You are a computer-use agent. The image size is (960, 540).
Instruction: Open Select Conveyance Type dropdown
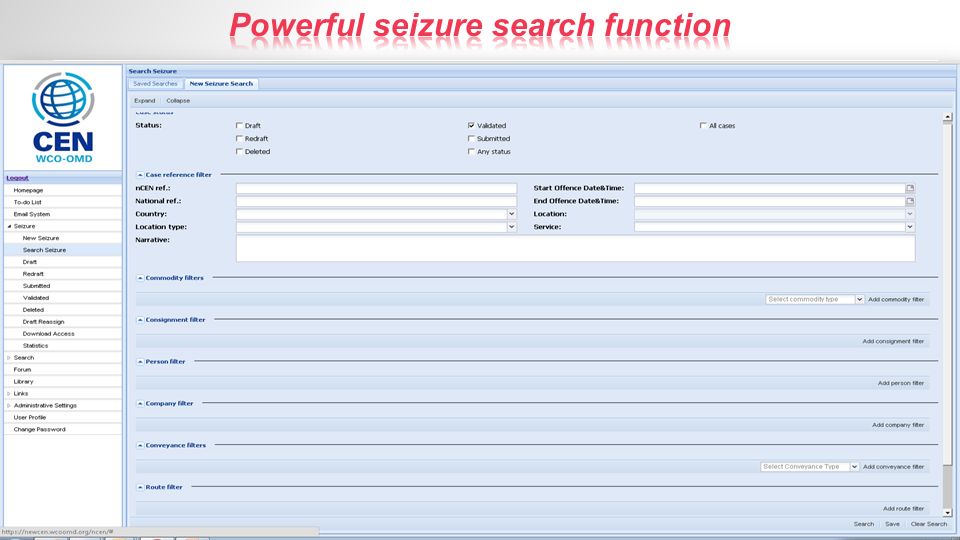[x=854, y=467]
